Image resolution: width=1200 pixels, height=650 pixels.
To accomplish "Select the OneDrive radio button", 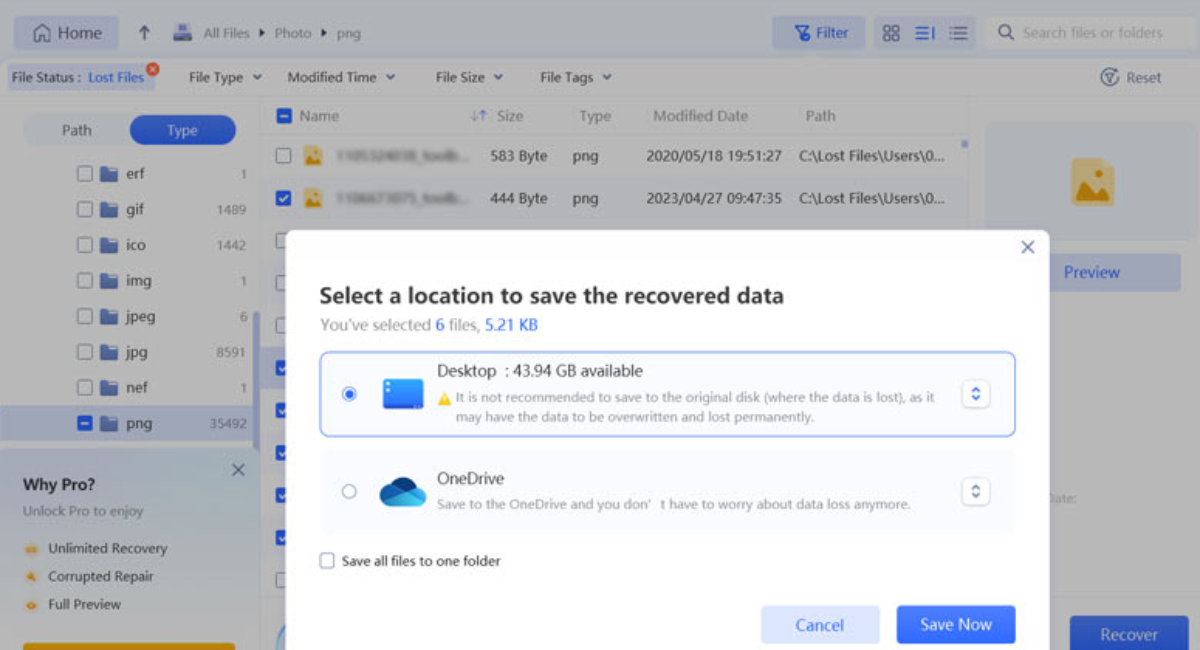I will click(349, 491).
